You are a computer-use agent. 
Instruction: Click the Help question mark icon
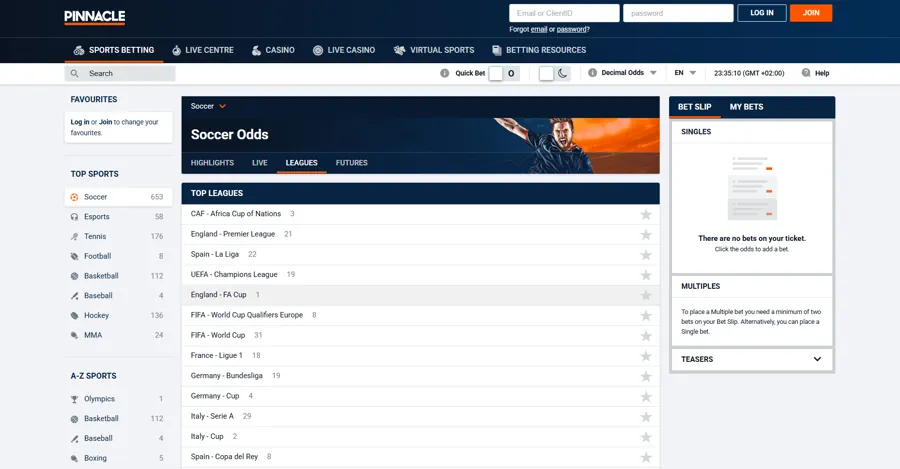point(806,73)
